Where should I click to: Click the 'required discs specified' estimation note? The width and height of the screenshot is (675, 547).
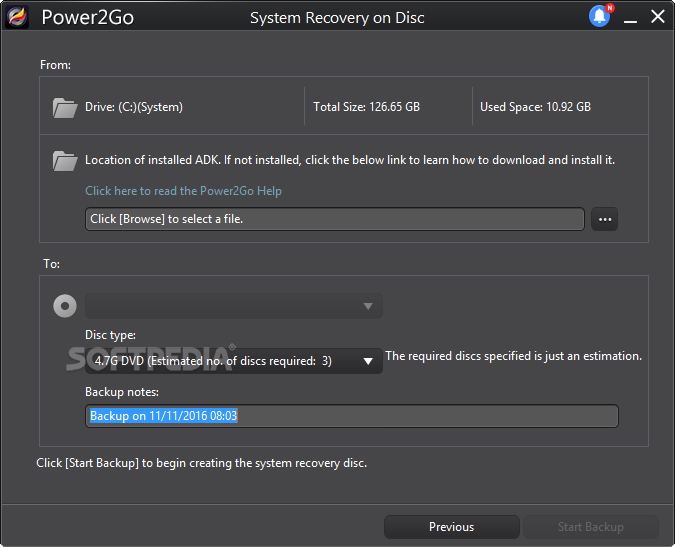point(514,356)
